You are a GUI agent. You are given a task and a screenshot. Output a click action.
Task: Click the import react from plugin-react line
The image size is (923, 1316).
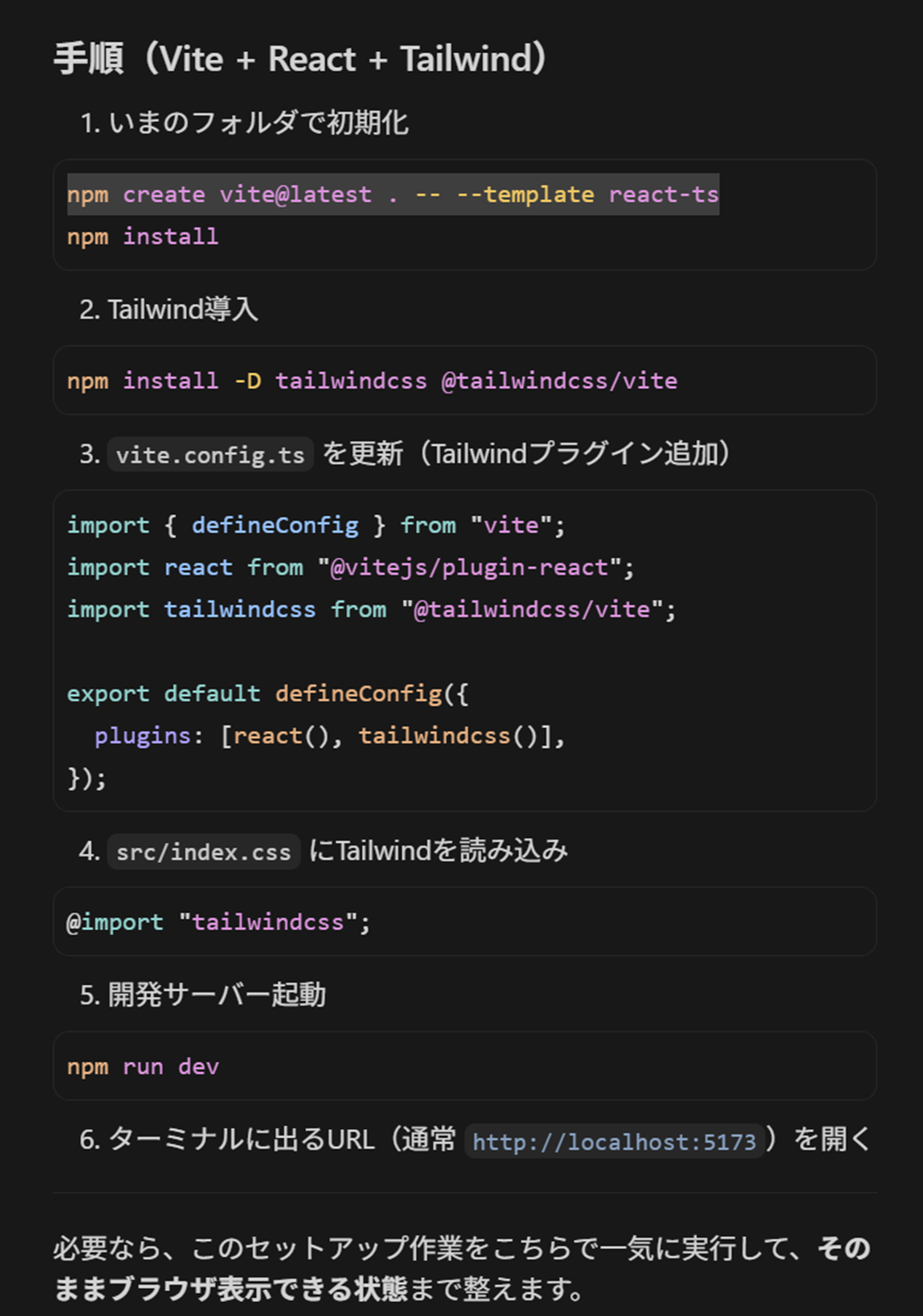tap(351, 567)
